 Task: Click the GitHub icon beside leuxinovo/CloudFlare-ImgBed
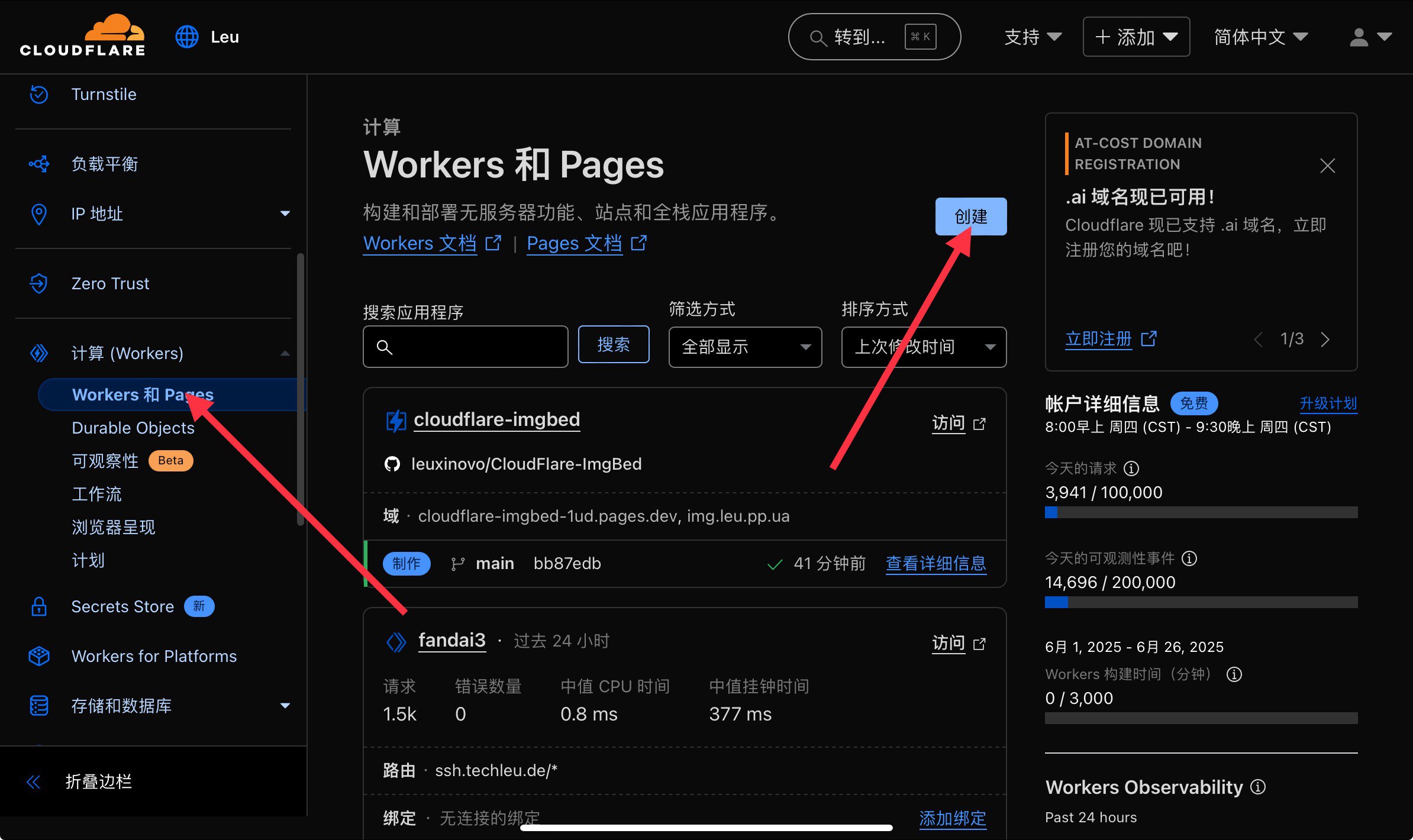(392, 464)
